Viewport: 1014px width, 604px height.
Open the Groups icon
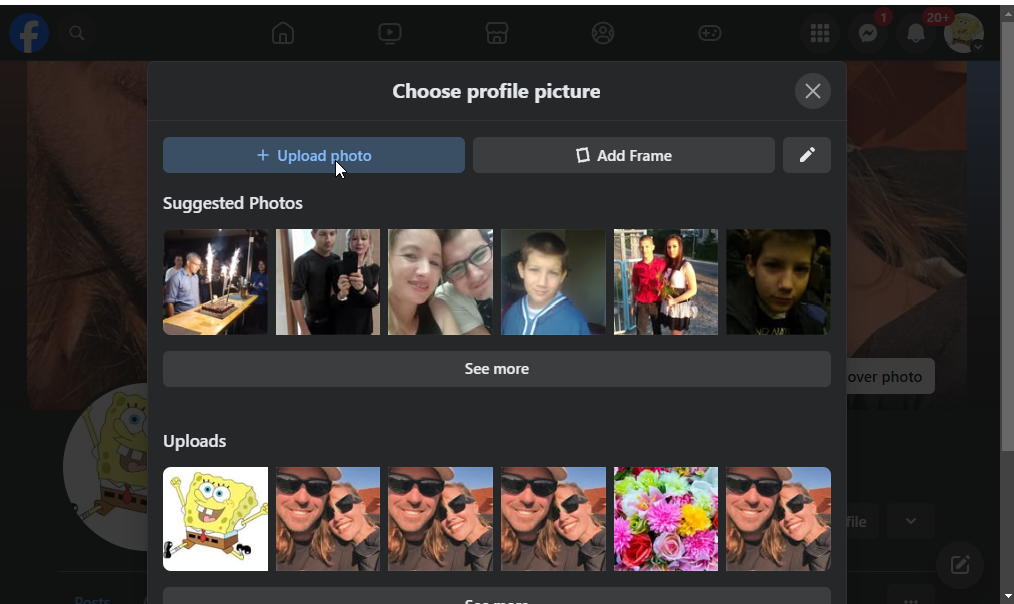tap(603, 34)
